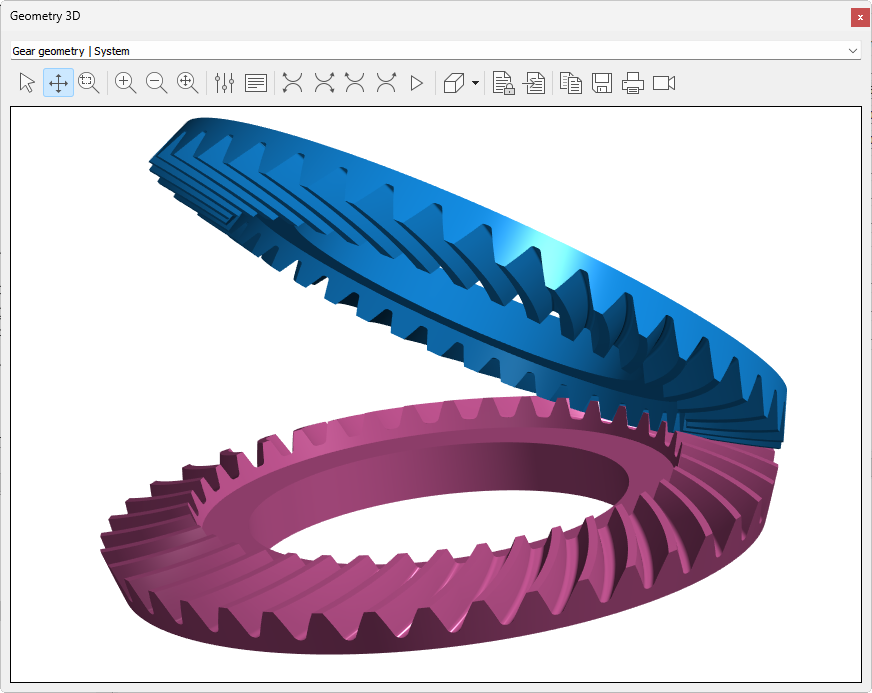Show the text info panel icon
This screenshot has height=693, width=872.
[x=256, y=83]
